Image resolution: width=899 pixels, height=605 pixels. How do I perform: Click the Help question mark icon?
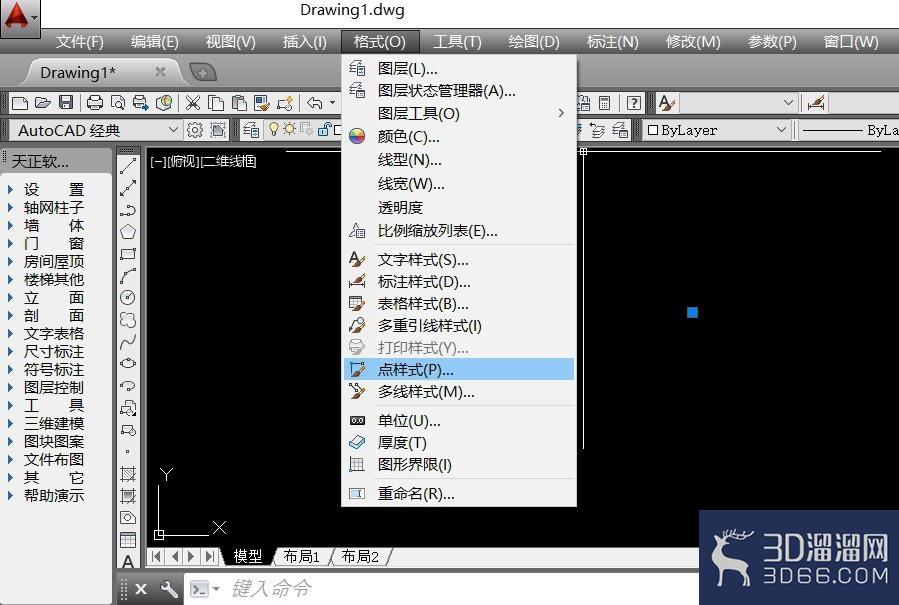point(634,103)
